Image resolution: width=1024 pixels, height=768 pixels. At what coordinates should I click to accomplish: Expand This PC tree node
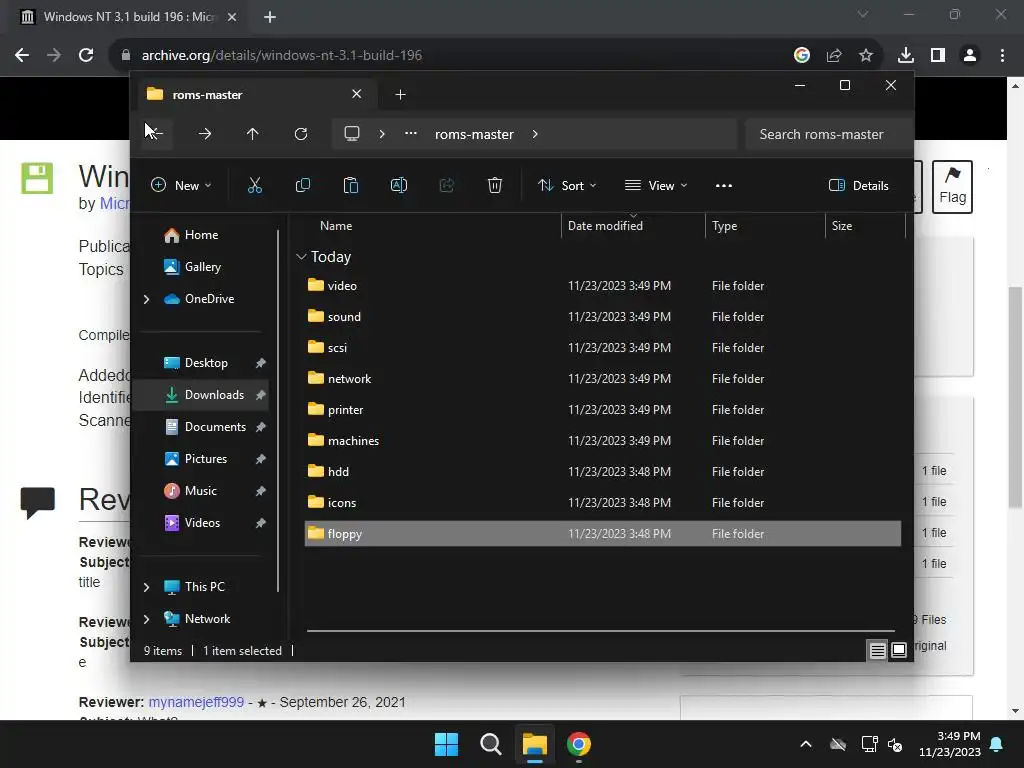146,587
